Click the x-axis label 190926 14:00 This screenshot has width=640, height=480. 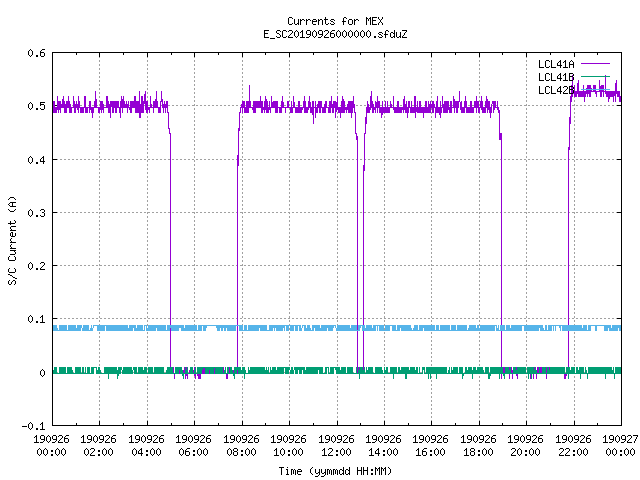coord(383,446)
